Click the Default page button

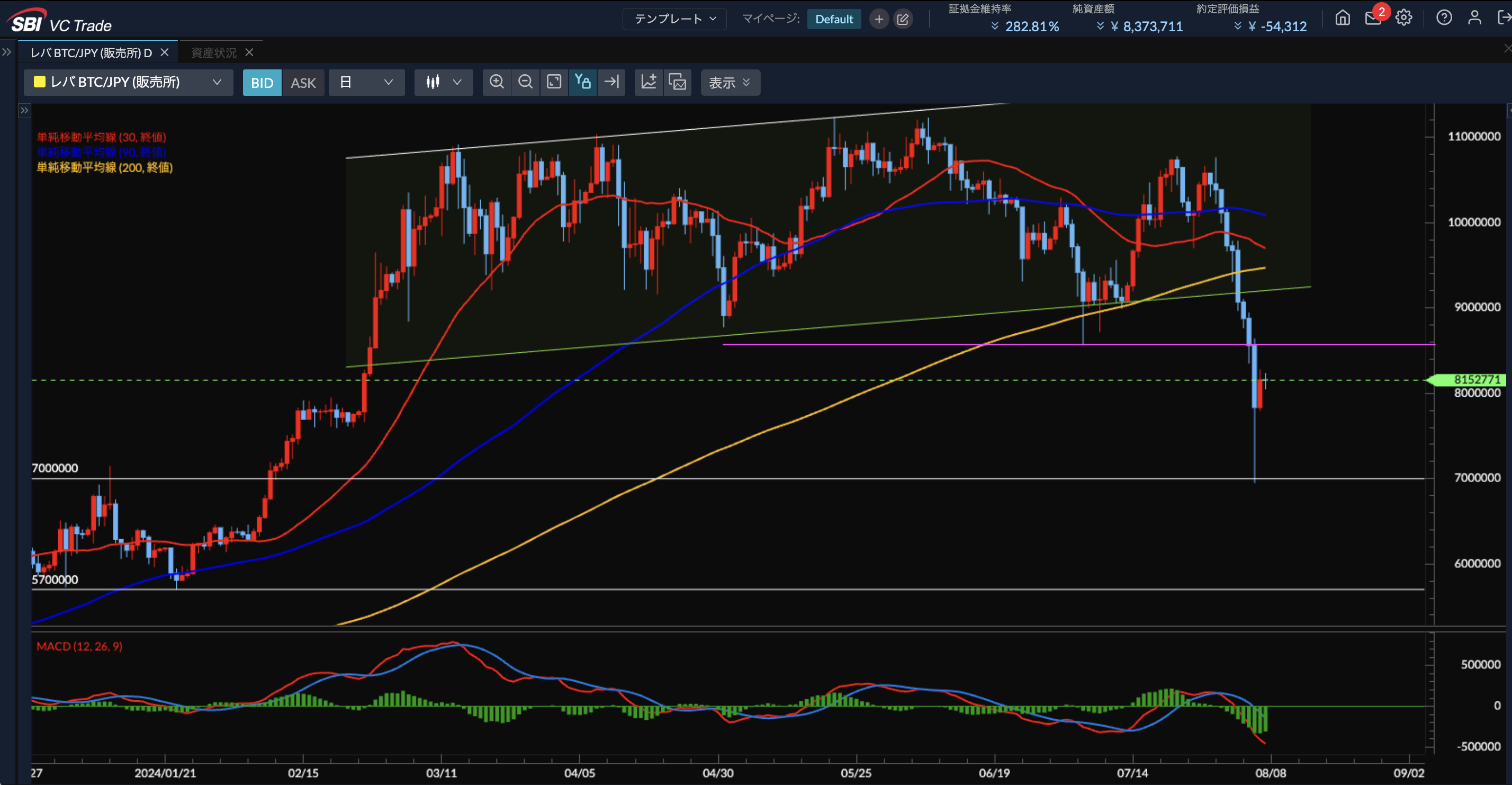click(x=833, y=19)
